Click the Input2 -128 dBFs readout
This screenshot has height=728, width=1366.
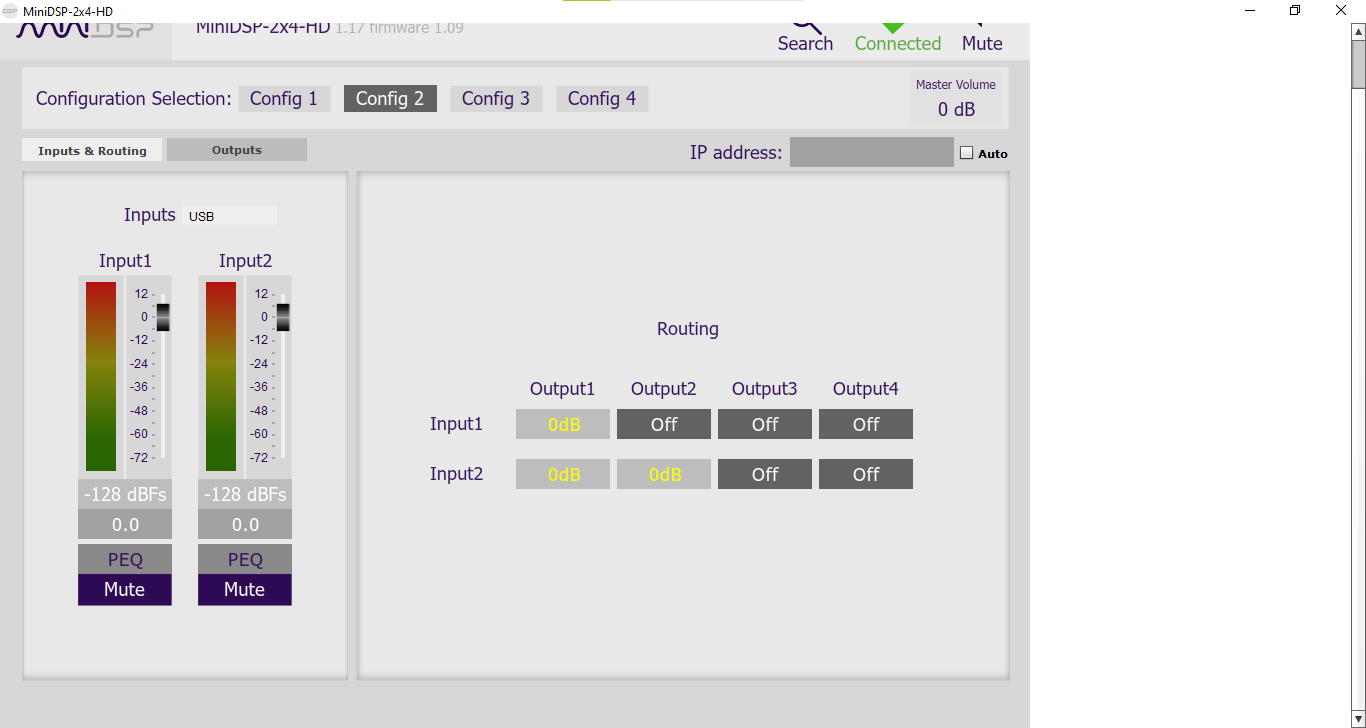coord(245,494)
